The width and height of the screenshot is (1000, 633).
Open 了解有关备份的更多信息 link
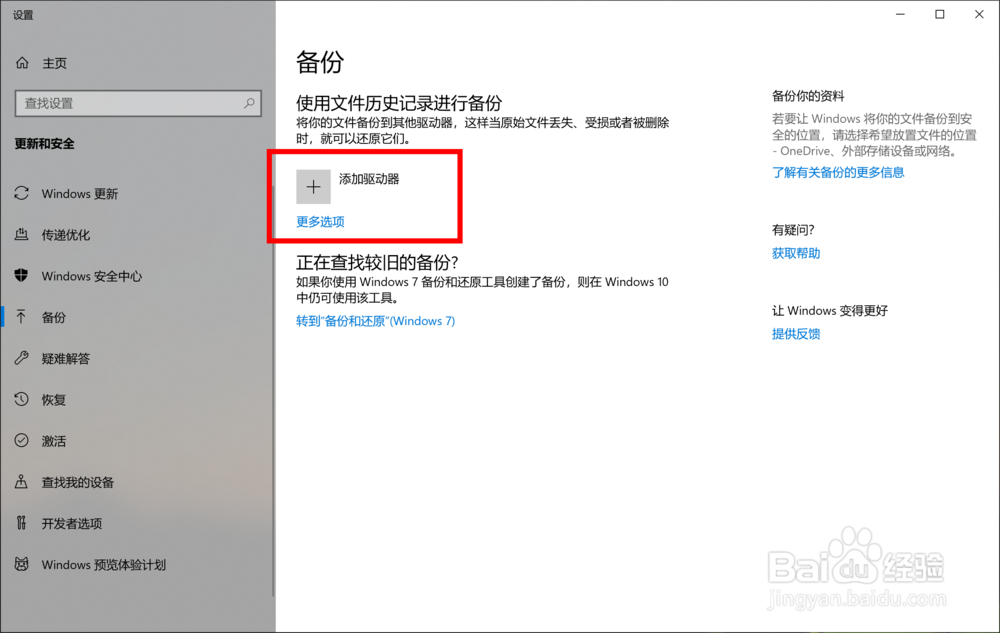click(838, 172)
